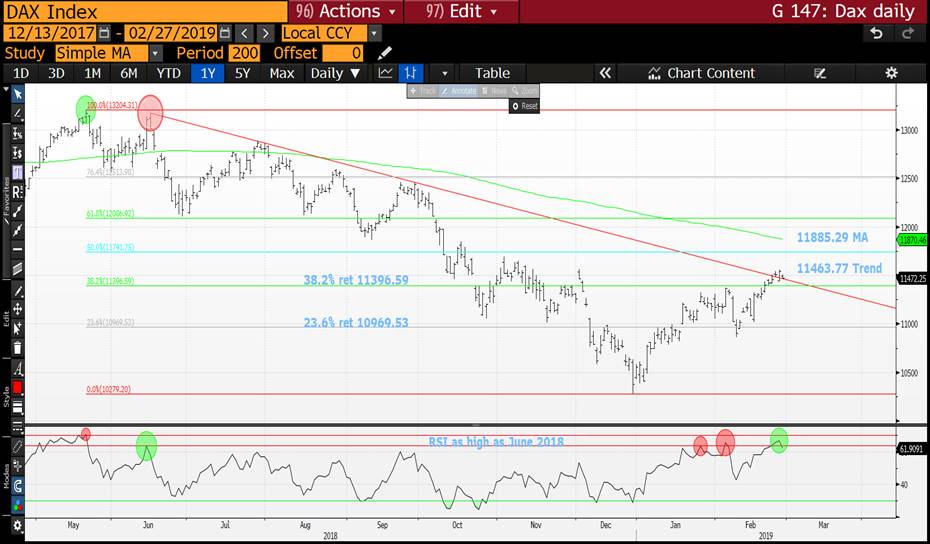Collapse panel with double chevron
This screenshot has height=544, width=930.
[x=605, y=73]
